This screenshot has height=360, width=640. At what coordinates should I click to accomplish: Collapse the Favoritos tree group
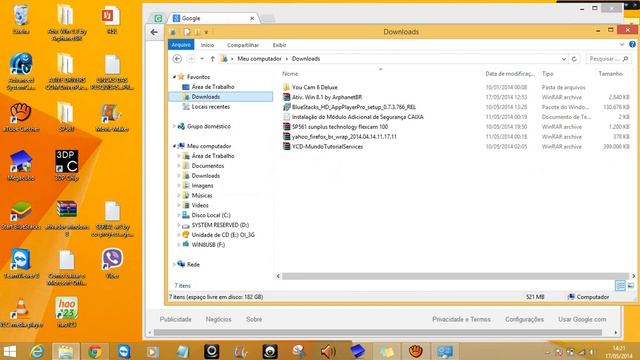(x=174, y=77)
